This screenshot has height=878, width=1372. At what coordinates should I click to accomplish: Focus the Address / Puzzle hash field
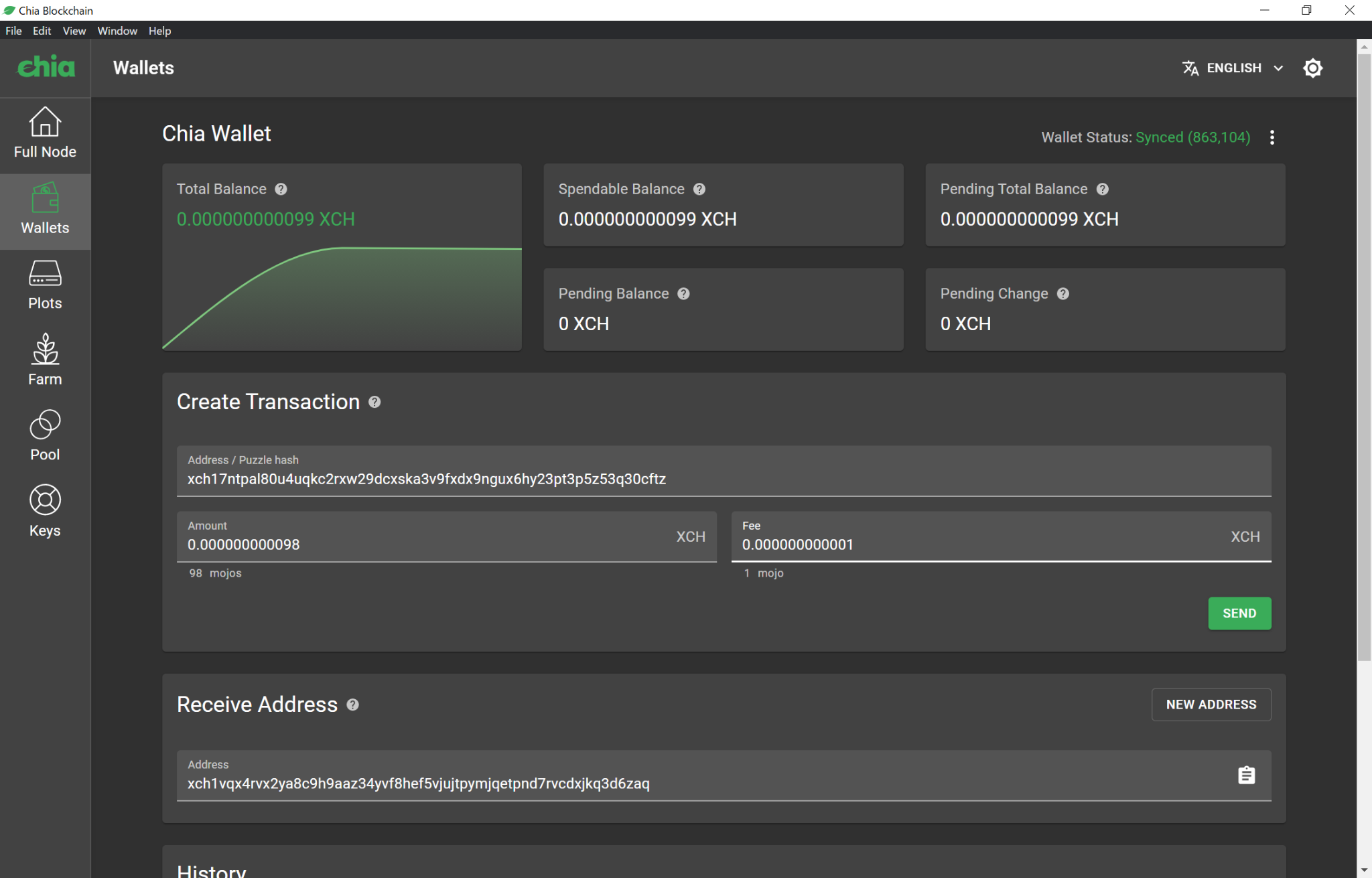pyautogui.click(x=724, y=471)
